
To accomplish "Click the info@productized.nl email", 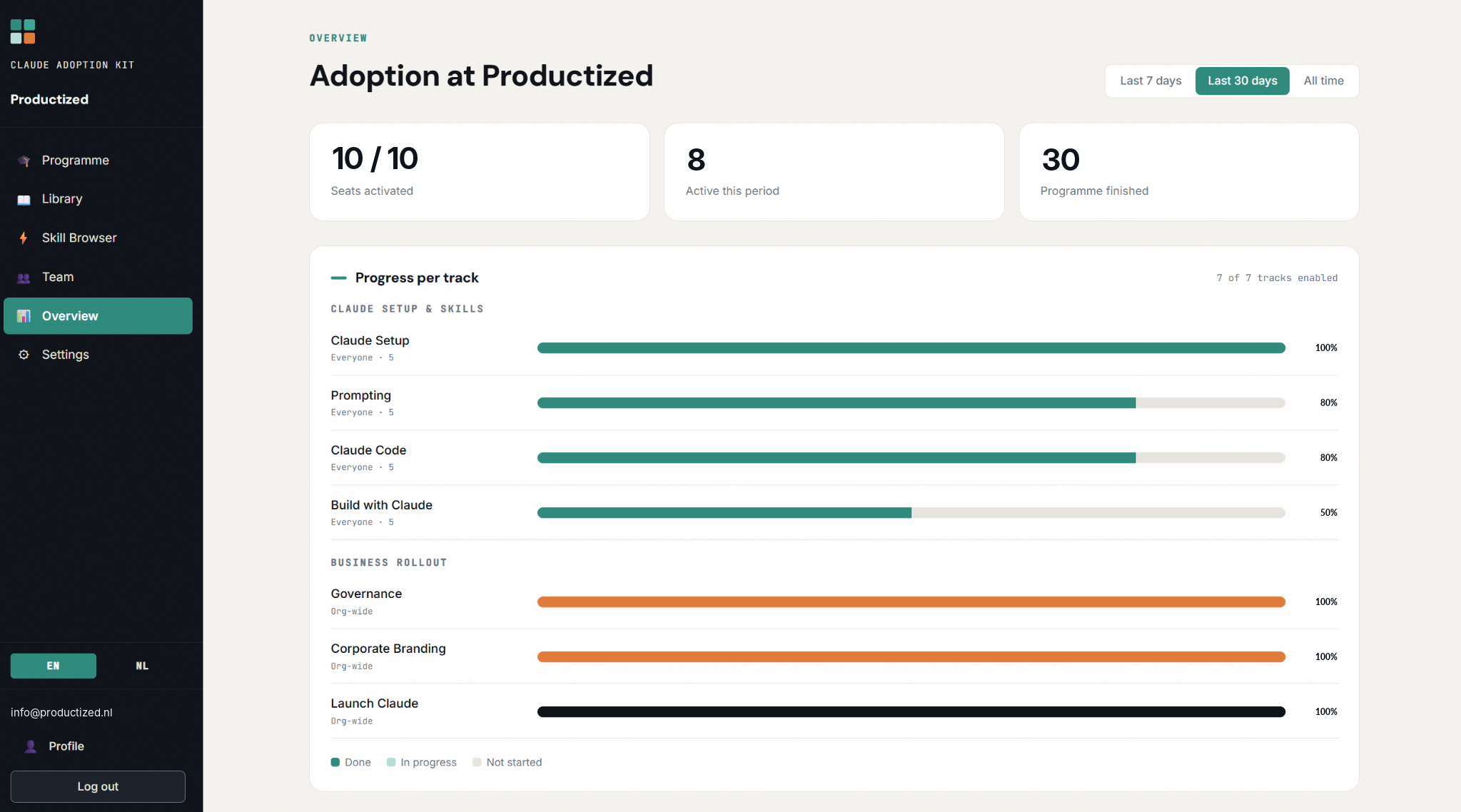I will (61, 713).
